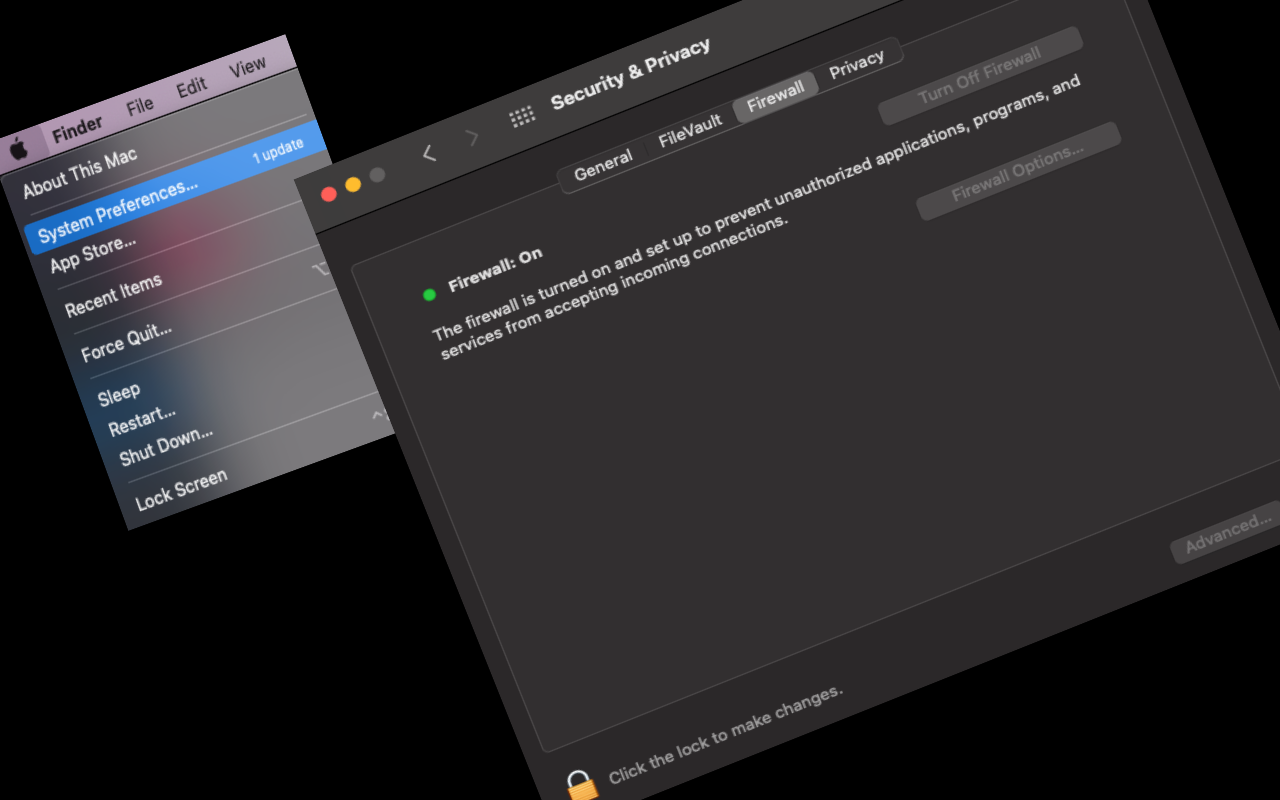Select the Firewall tab
This screenshot has height=800, width=1280.
point(776,97)
